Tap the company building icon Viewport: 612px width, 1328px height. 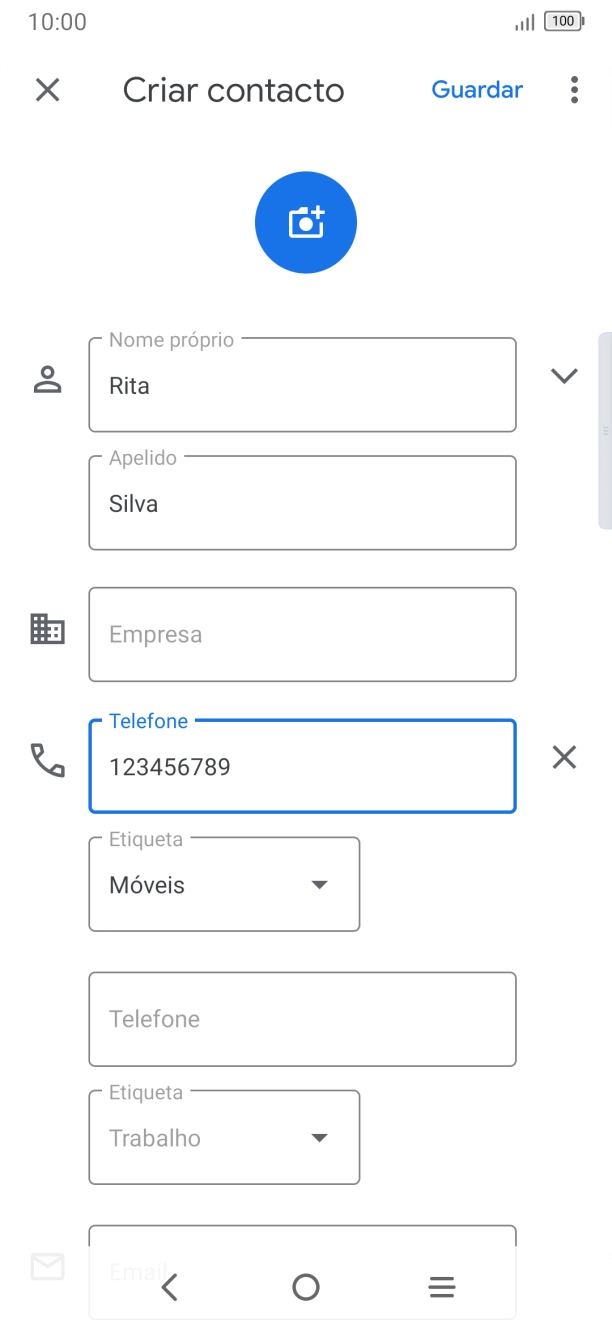click(x=47, y=629)
